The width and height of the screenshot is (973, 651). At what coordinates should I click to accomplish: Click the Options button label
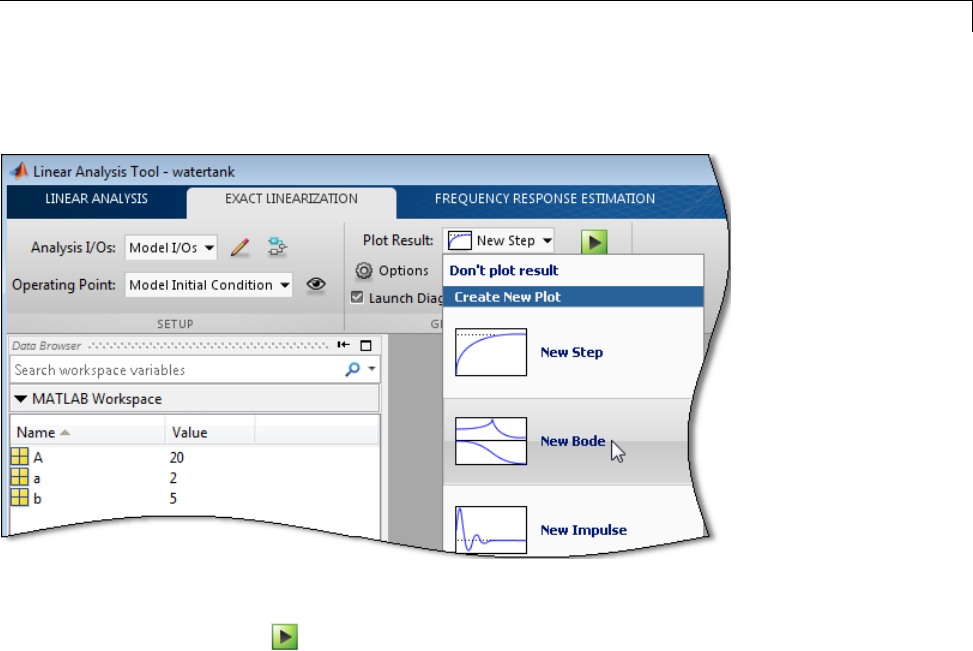403,271
